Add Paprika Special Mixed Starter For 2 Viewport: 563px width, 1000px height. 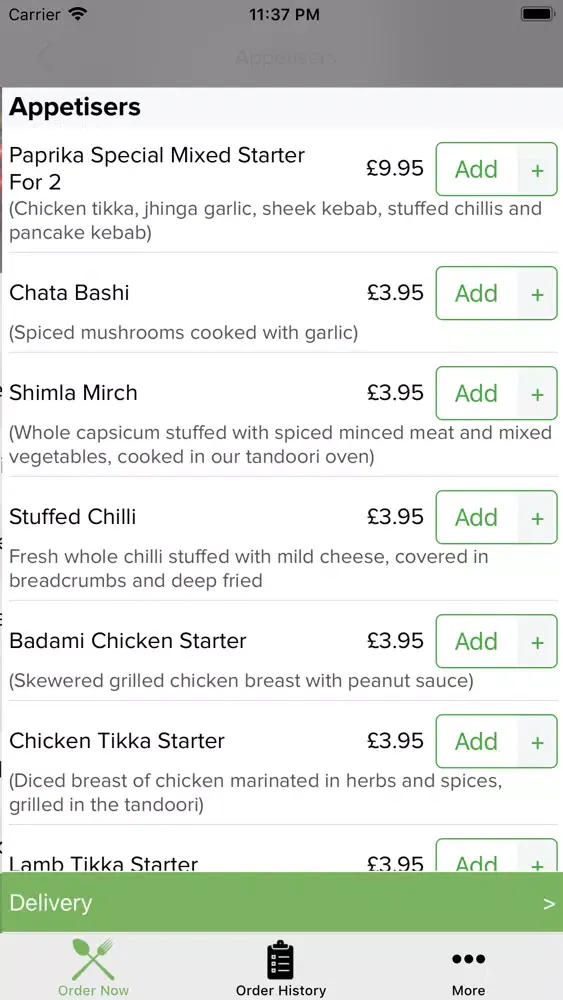[x=476, y=169]
